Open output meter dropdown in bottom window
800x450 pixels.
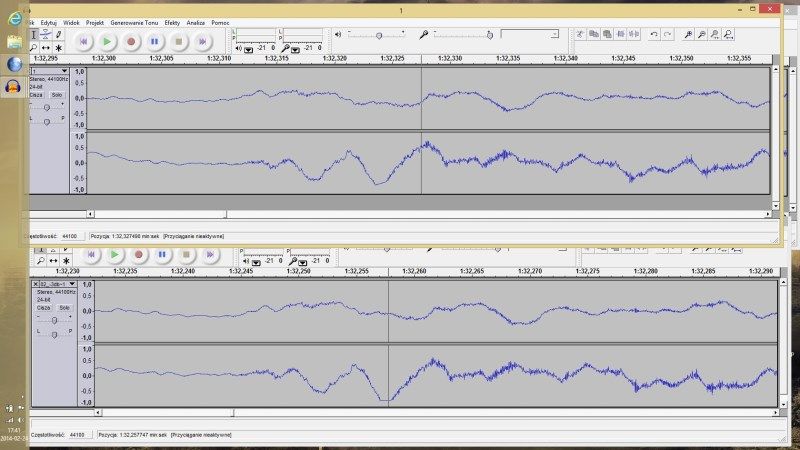point(256,263)
